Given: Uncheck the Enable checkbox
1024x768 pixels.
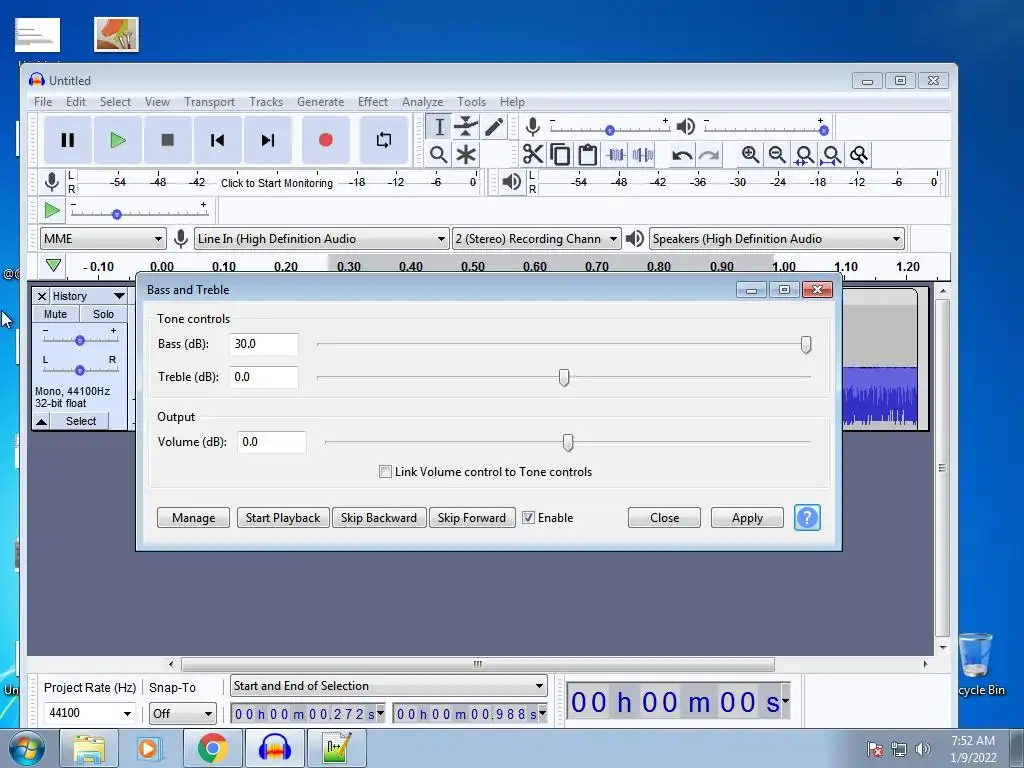Looking at the screenshot, I should click(528, 518).
